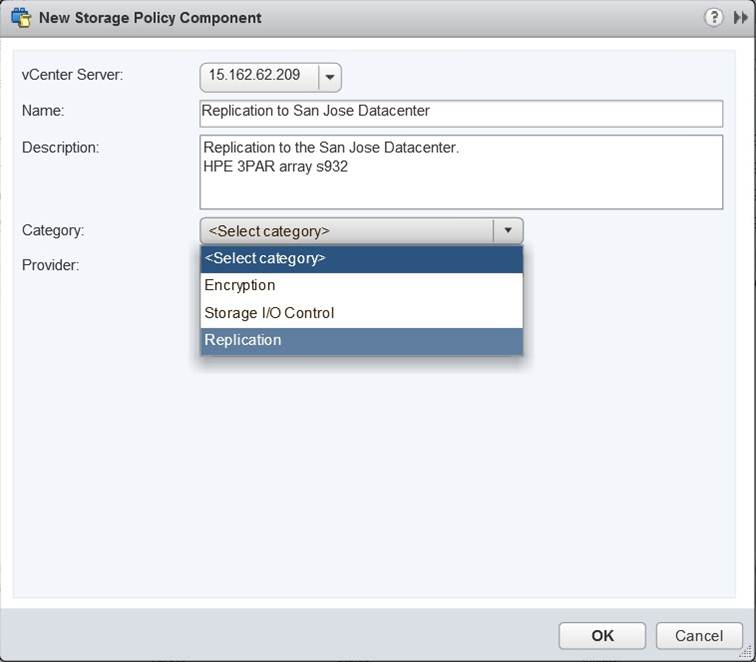756x662 pixels.
Task: Choose Replication in the category dropdown list
Action: click(361, 340)
